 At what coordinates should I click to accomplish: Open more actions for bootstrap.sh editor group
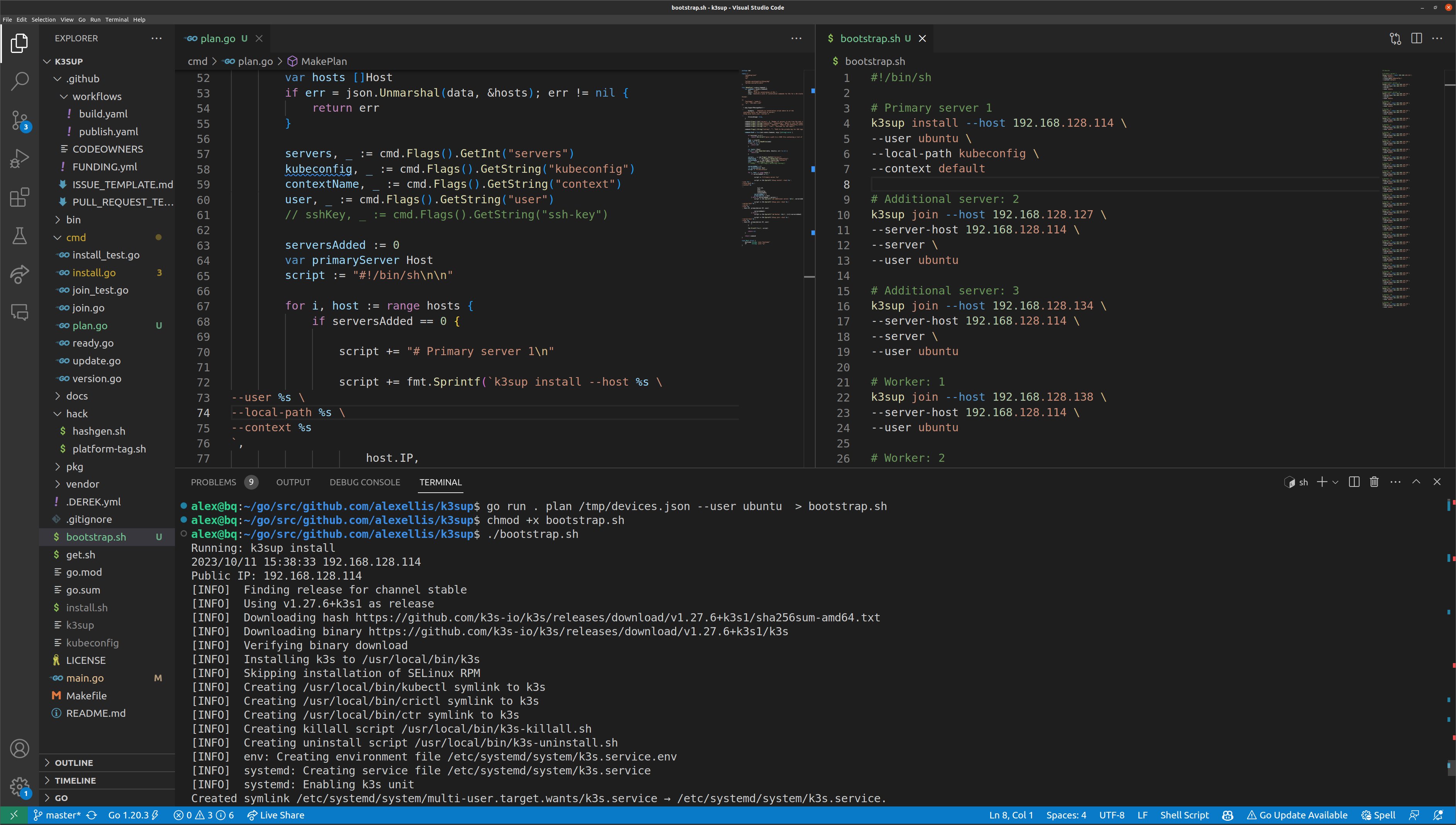1437,38
